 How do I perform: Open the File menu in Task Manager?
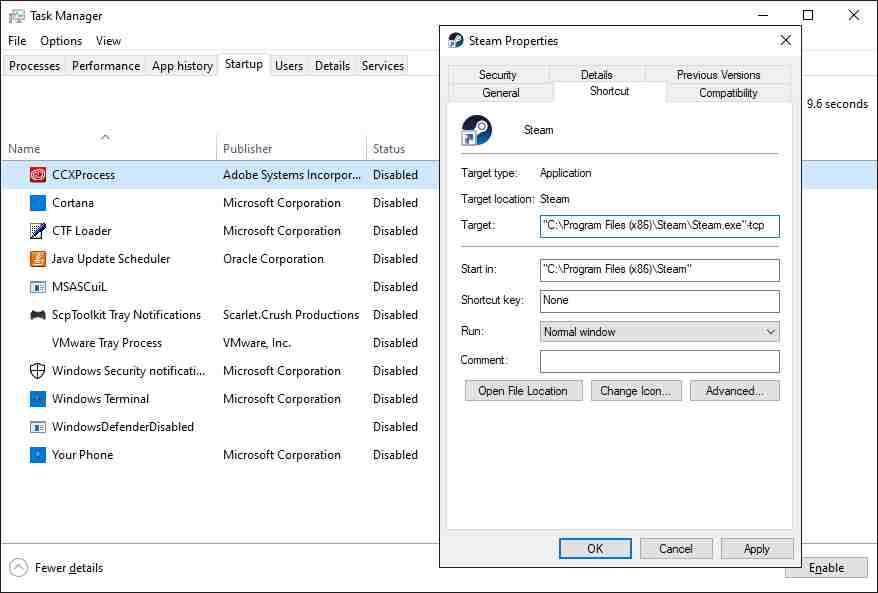(x=17, y=41)
